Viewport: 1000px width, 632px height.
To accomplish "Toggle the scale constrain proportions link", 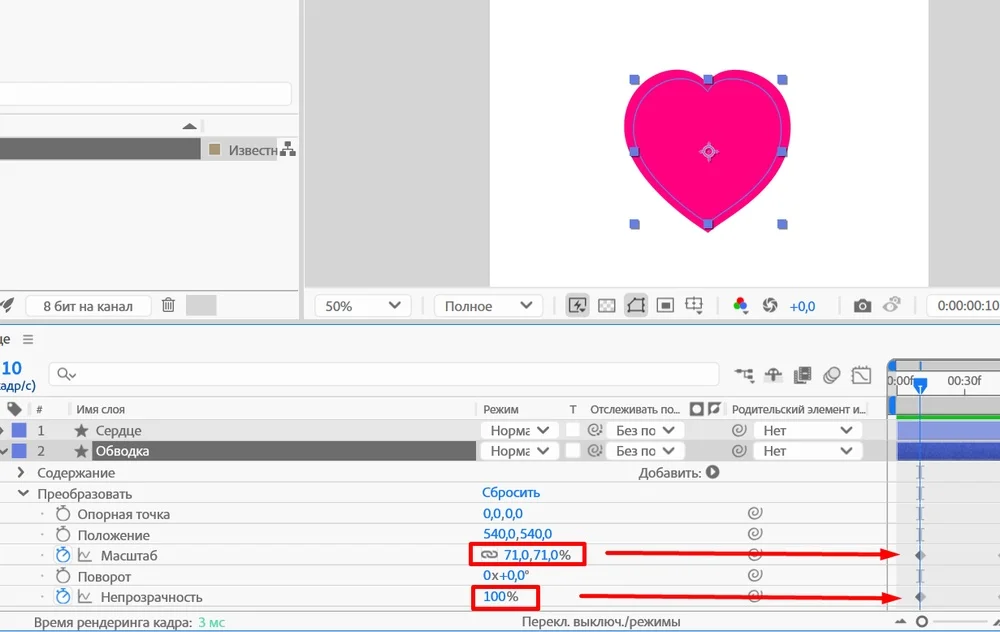I will coord(489,555).
